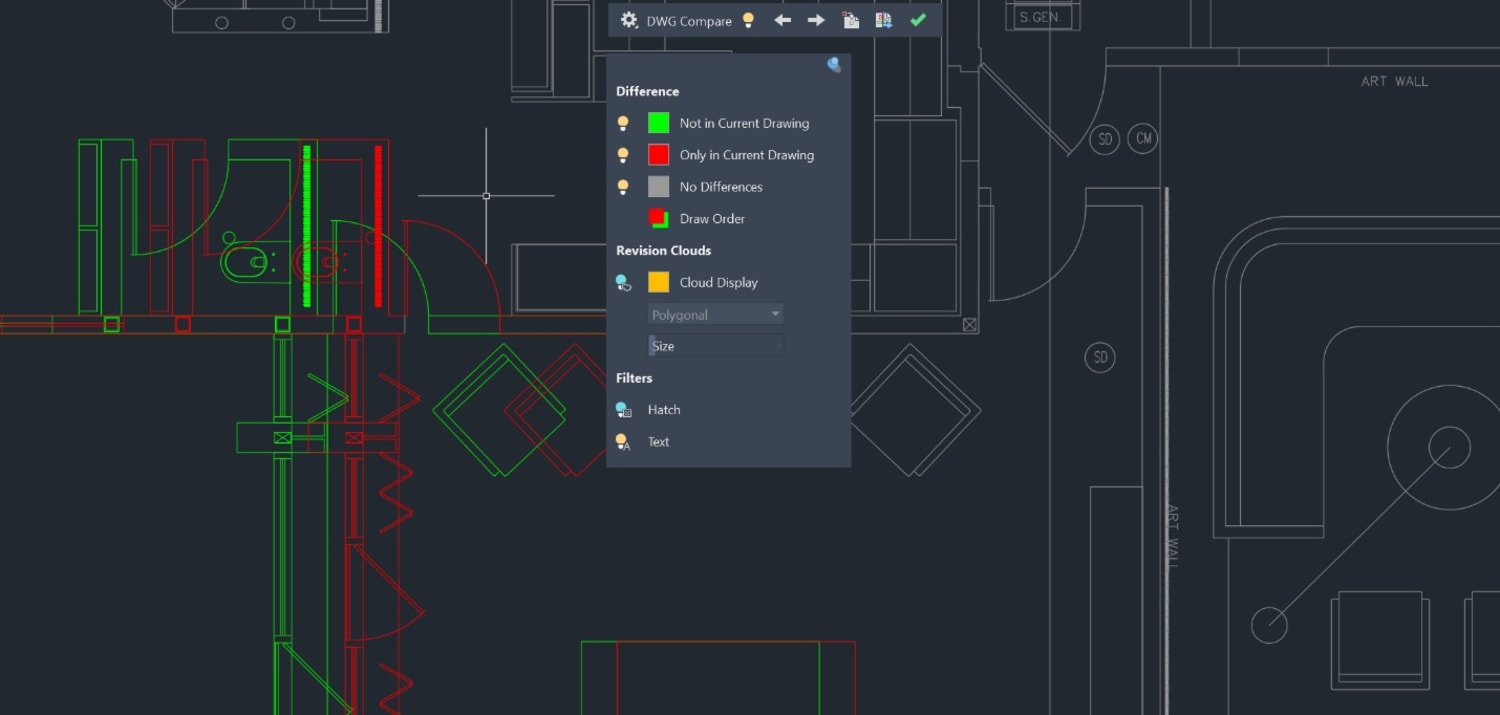The image size is (1500, 715).
Task: Toggle visibility of Only in Current Drawing
Action: point(623,155)
